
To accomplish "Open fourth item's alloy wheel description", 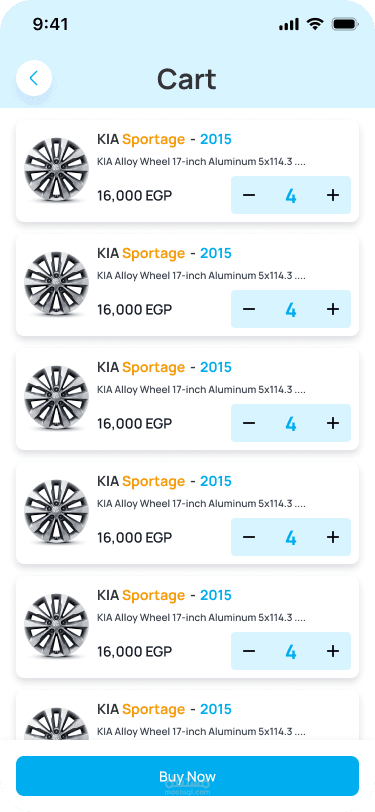I will point(201,503).
